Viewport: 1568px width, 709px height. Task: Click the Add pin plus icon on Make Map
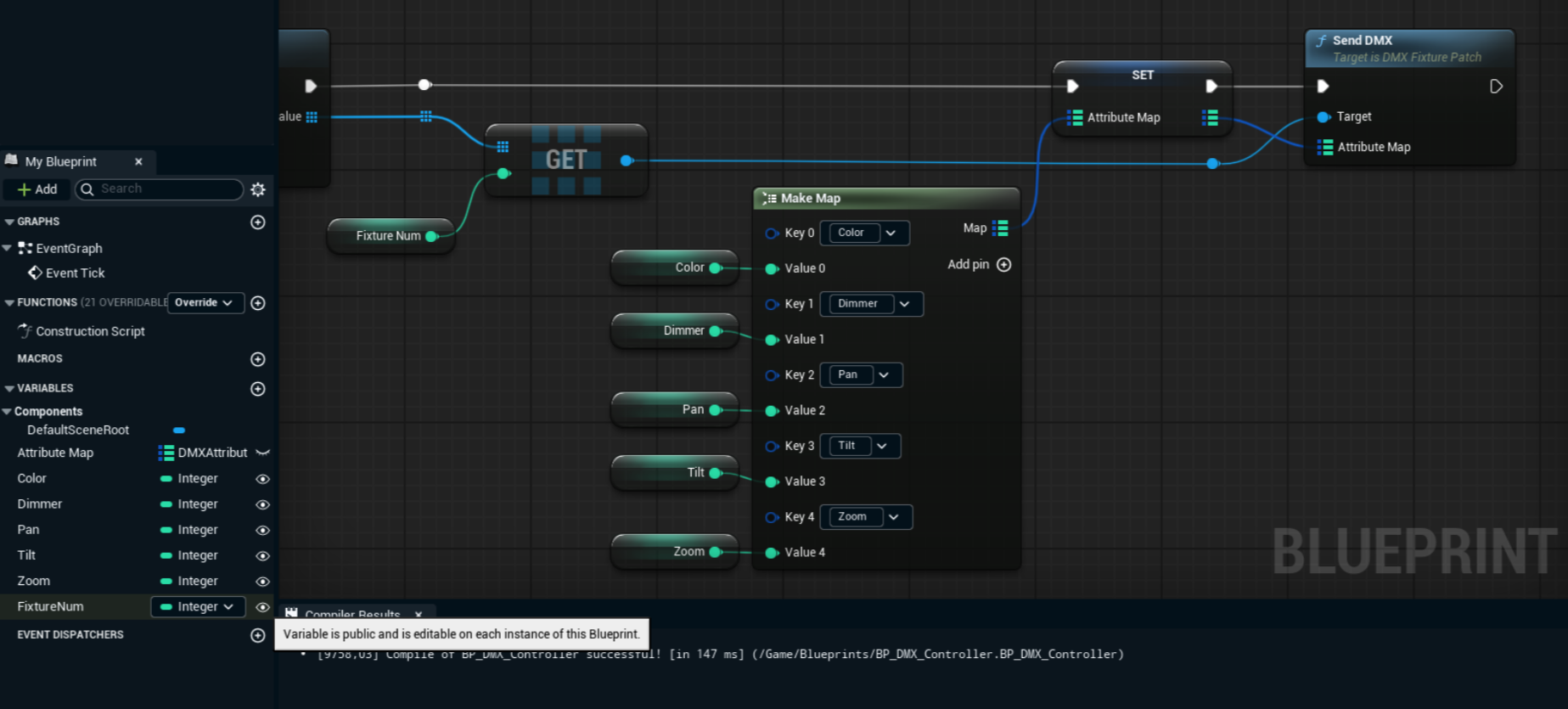[x=1003, y=265]
